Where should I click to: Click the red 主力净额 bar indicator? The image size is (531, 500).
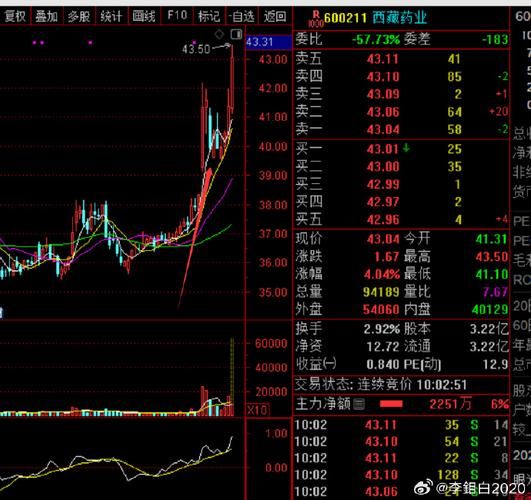pos(391,404)
